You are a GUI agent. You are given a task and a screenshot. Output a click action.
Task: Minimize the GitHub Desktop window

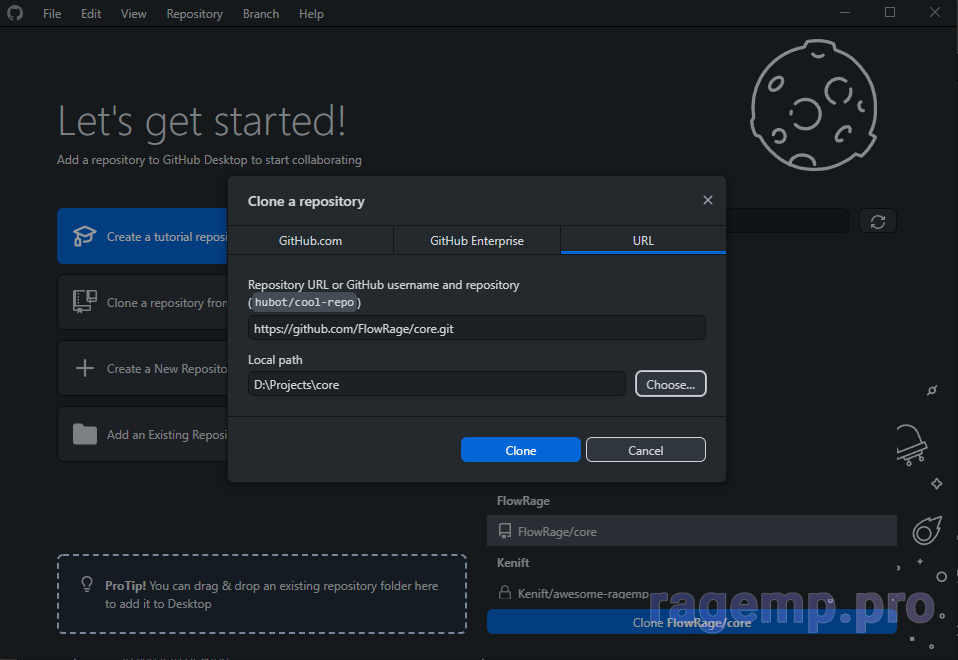pos(845,13)
